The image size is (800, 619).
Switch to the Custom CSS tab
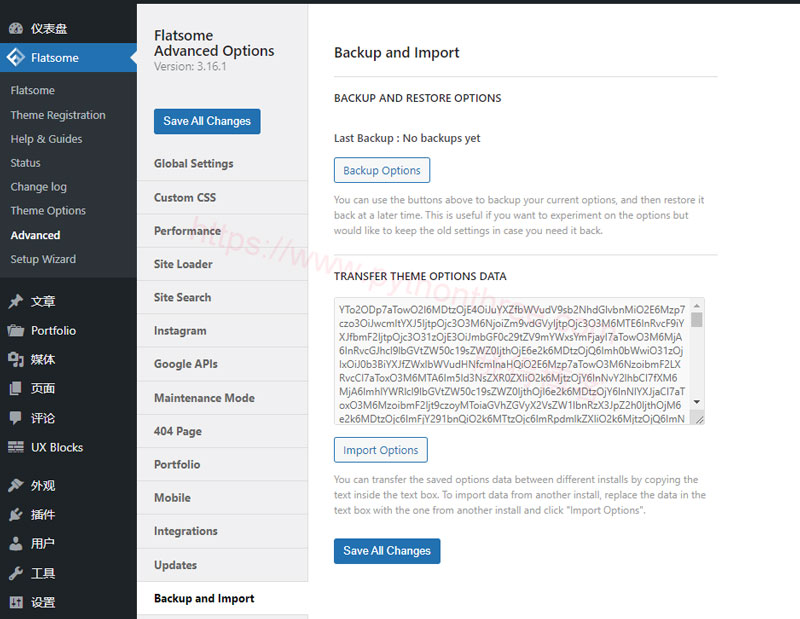tap(222, 197)
